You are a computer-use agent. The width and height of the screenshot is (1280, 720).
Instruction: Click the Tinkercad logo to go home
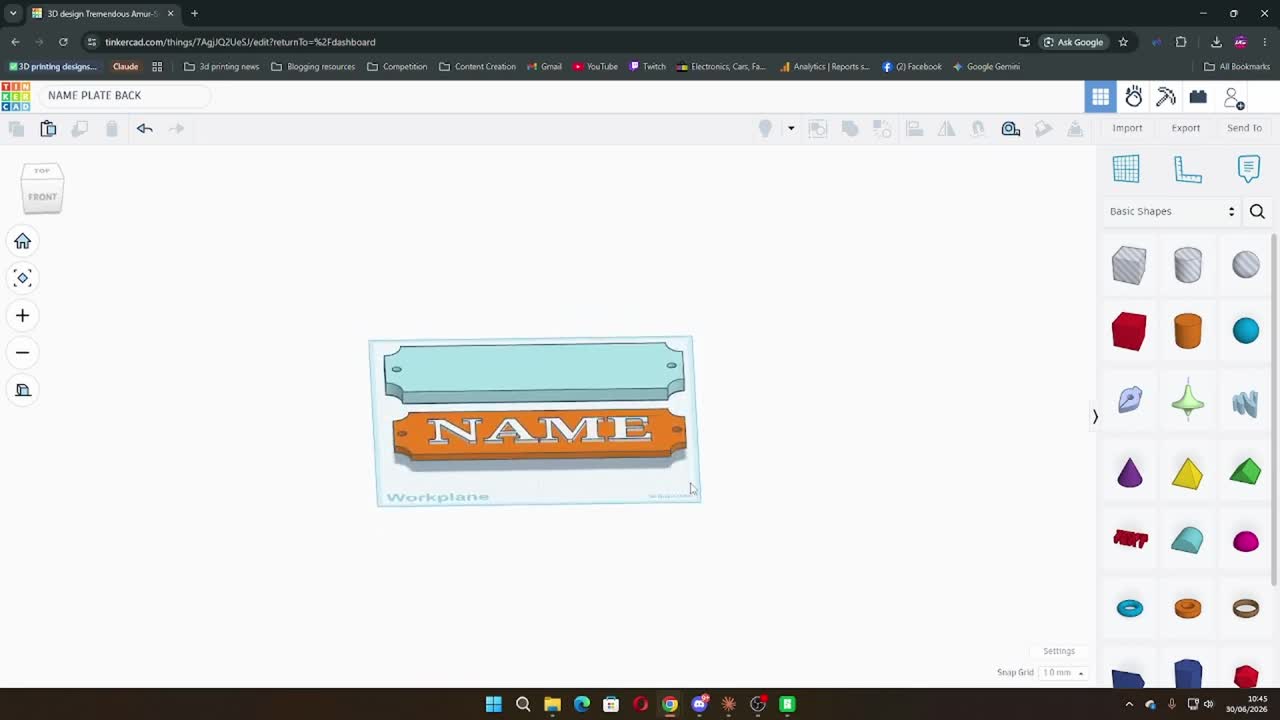pyautogui.click(x=15, y=96)
